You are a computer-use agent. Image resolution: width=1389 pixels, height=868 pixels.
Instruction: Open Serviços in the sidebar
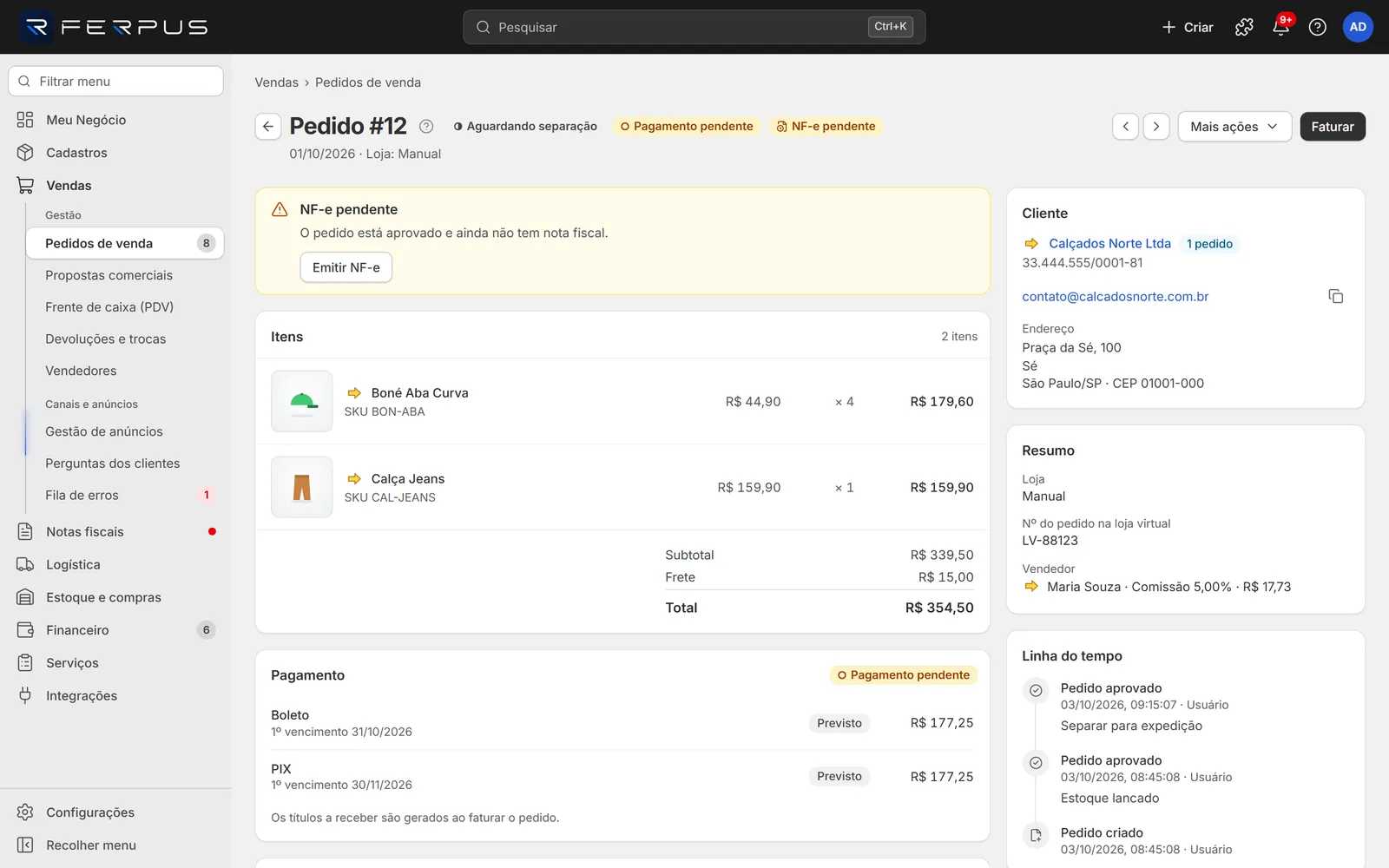click(116, 663)
